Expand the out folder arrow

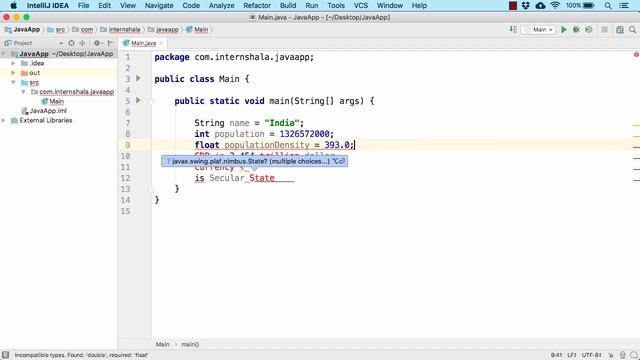pos(13,73)
